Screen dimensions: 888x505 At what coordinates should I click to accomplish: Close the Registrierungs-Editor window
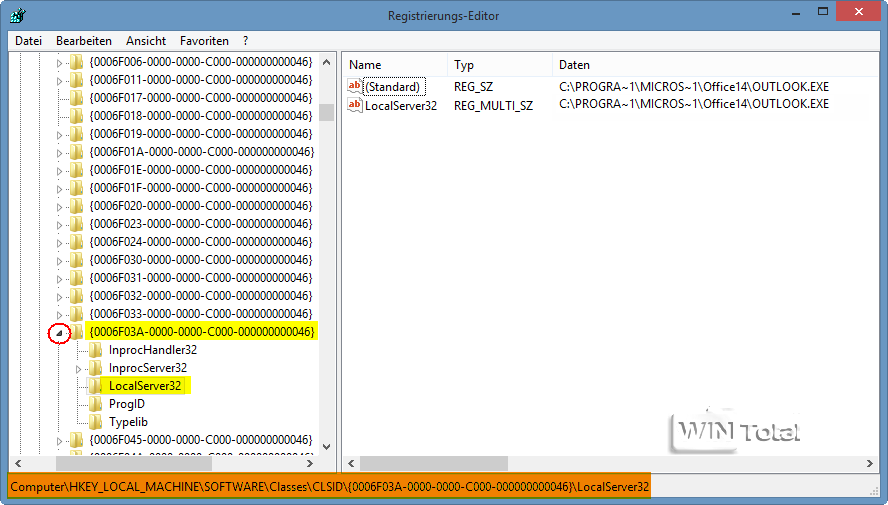[859, 12]
